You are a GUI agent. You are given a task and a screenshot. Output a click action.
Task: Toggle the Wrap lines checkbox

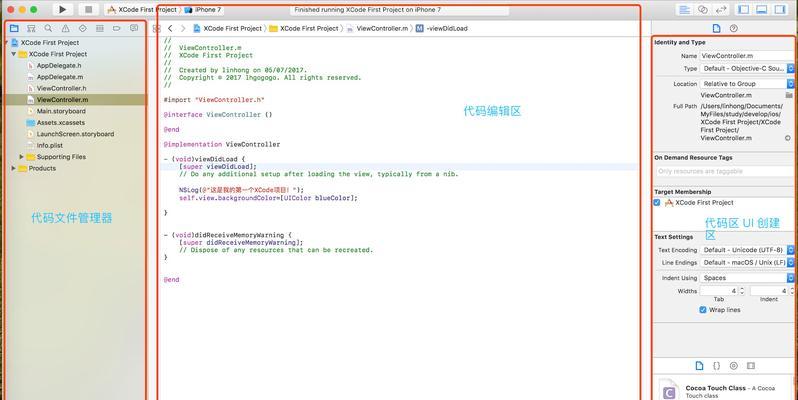click(703, 310)
